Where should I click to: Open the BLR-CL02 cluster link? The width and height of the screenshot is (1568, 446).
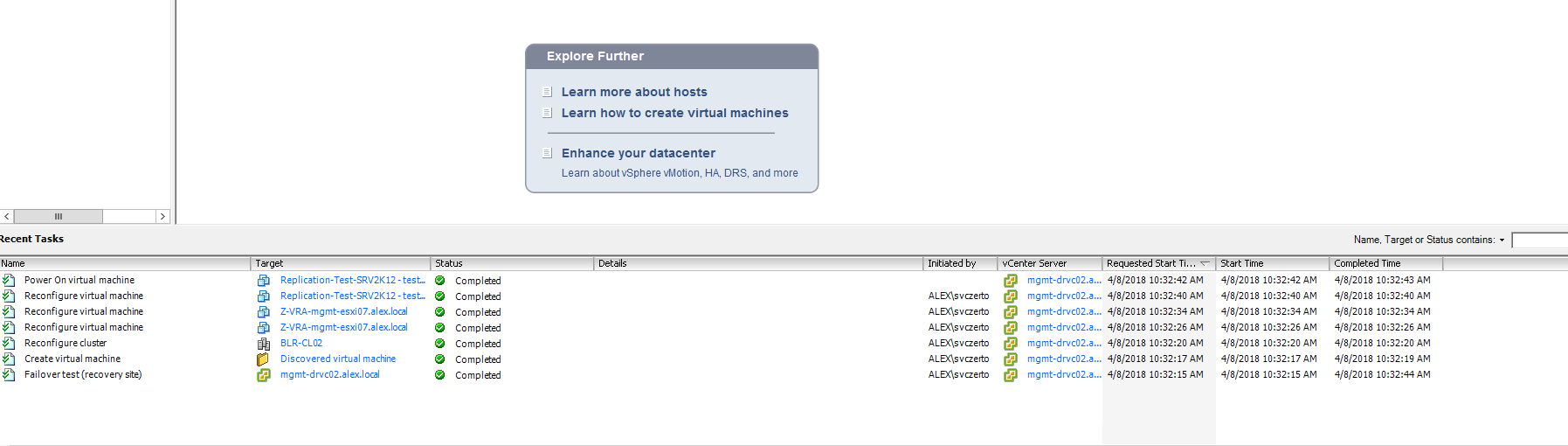pos(301,344)
